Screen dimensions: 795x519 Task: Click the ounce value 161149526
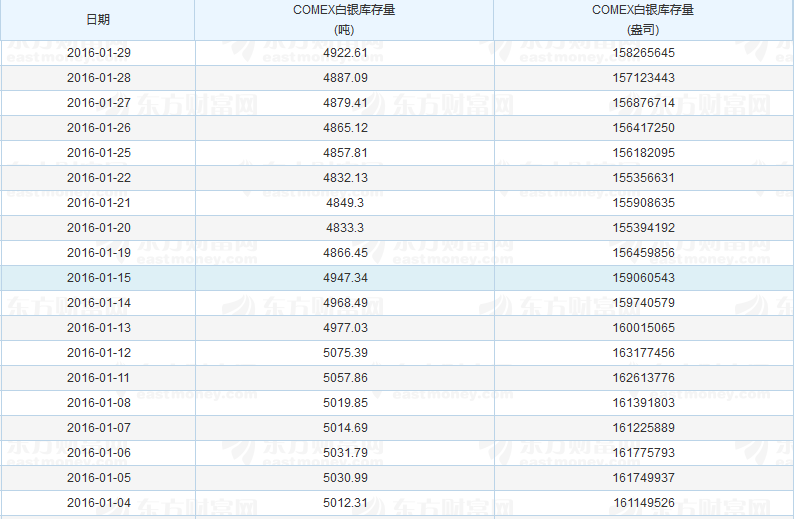[643, 503]
